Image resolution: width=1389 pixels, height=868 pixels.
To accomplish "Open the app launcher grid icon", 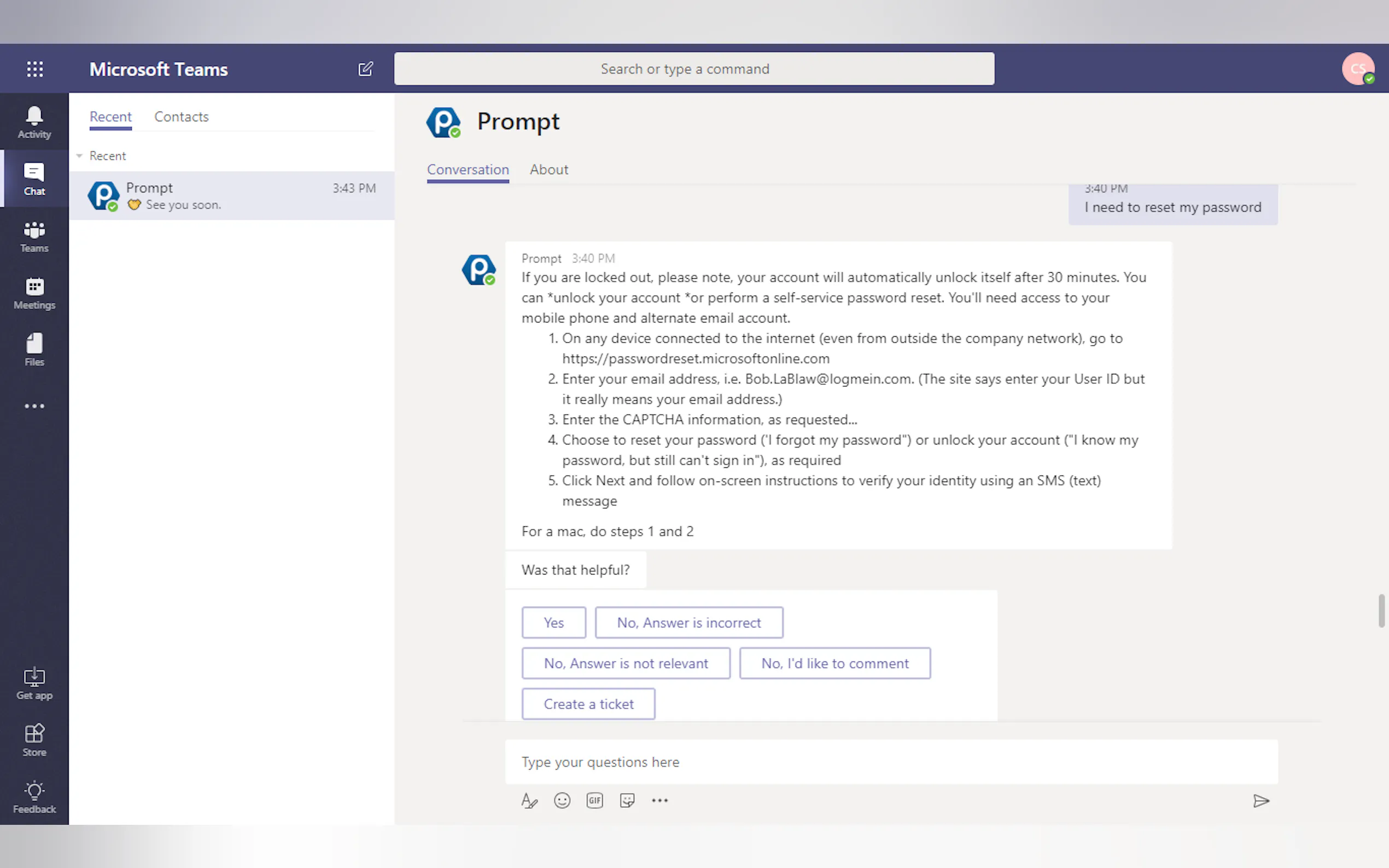I will tap(34, 69).
